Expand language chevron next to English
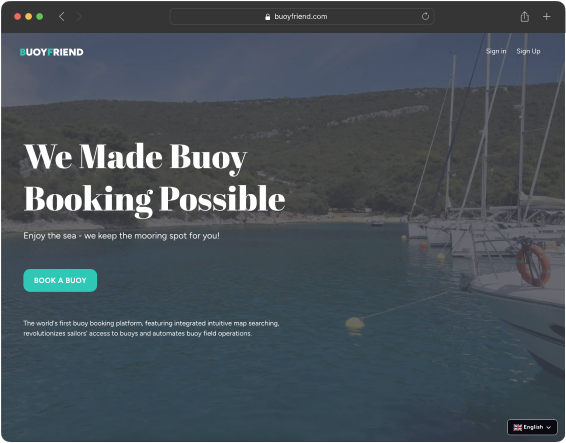The image size is (566, 443). click(x=549, y=427)
